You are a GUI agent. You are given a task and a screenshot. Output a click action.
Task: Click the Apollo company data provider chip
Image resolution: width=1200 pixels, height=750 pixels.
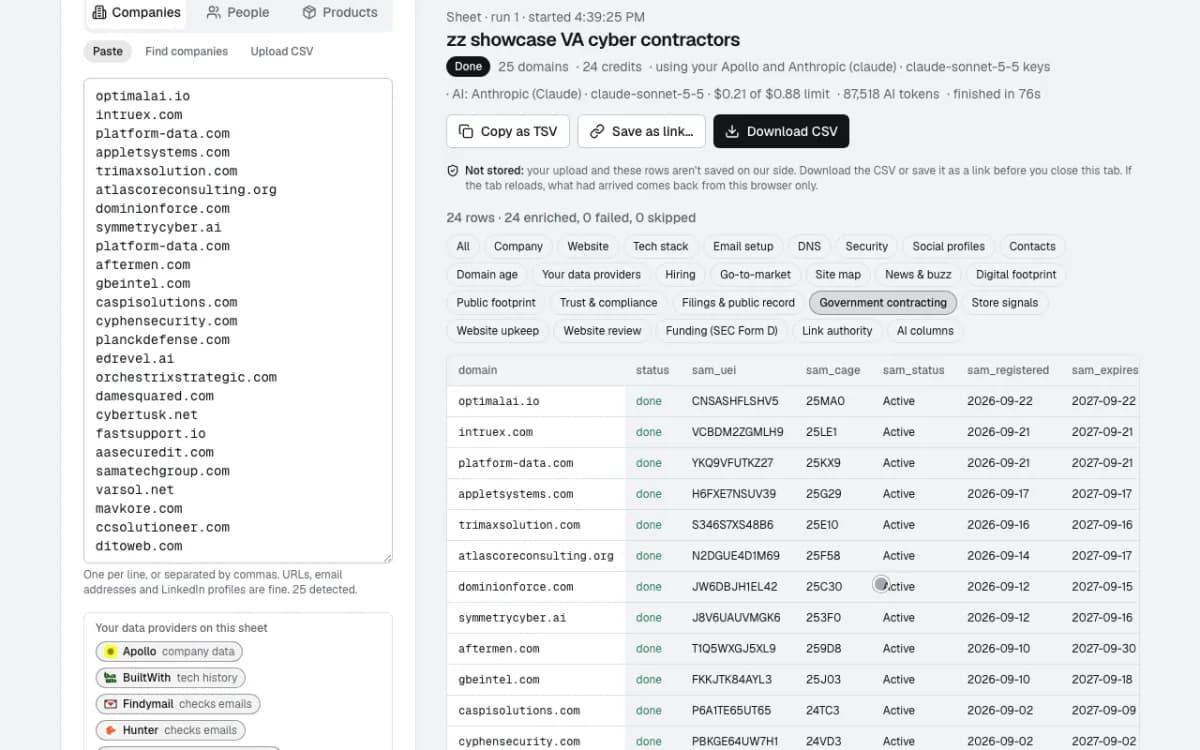pos(169,651)
